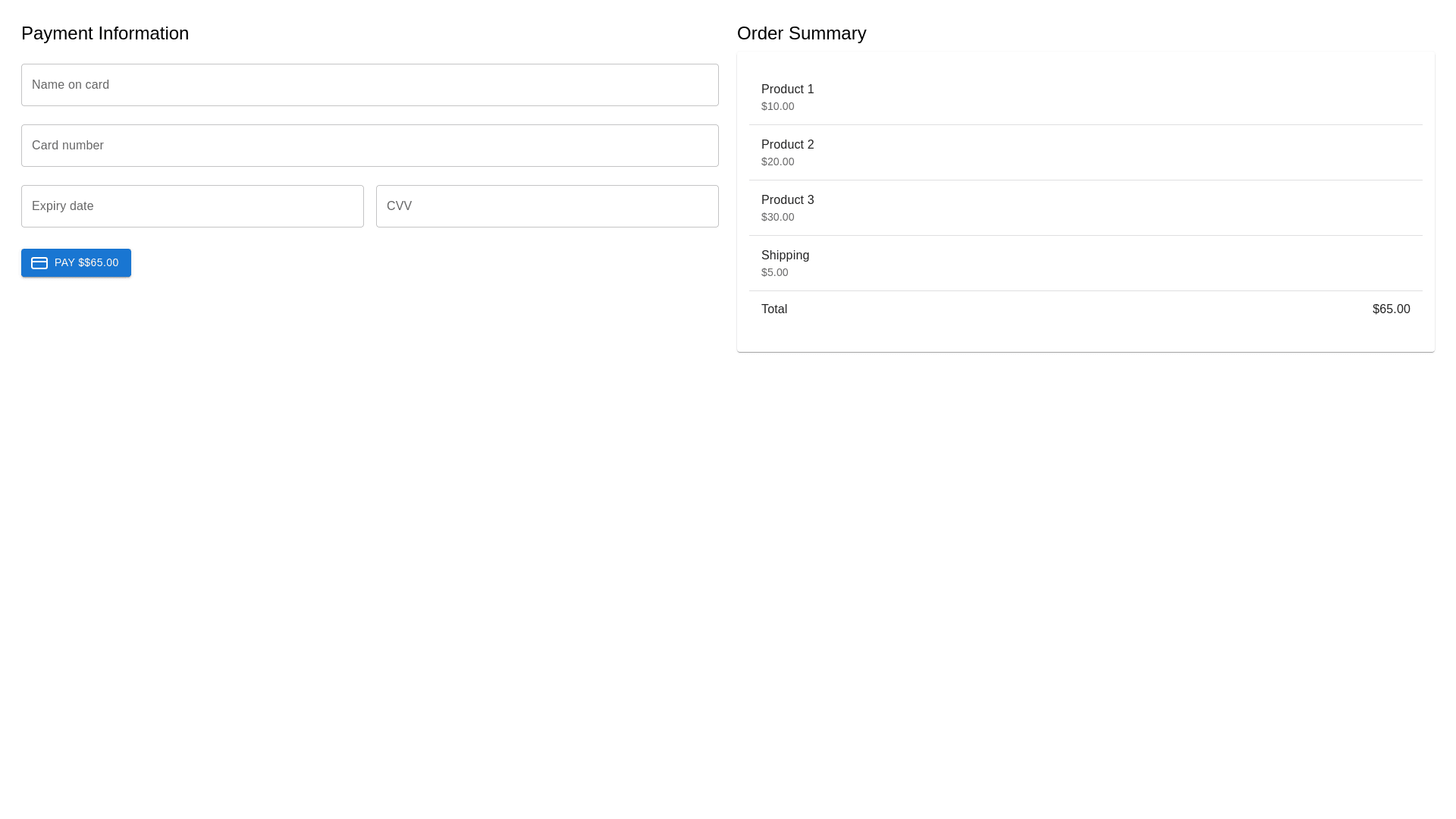This screenshot has width=1456, height=819.
Task: Click the Order Summary heading
Action: [801, 33]
